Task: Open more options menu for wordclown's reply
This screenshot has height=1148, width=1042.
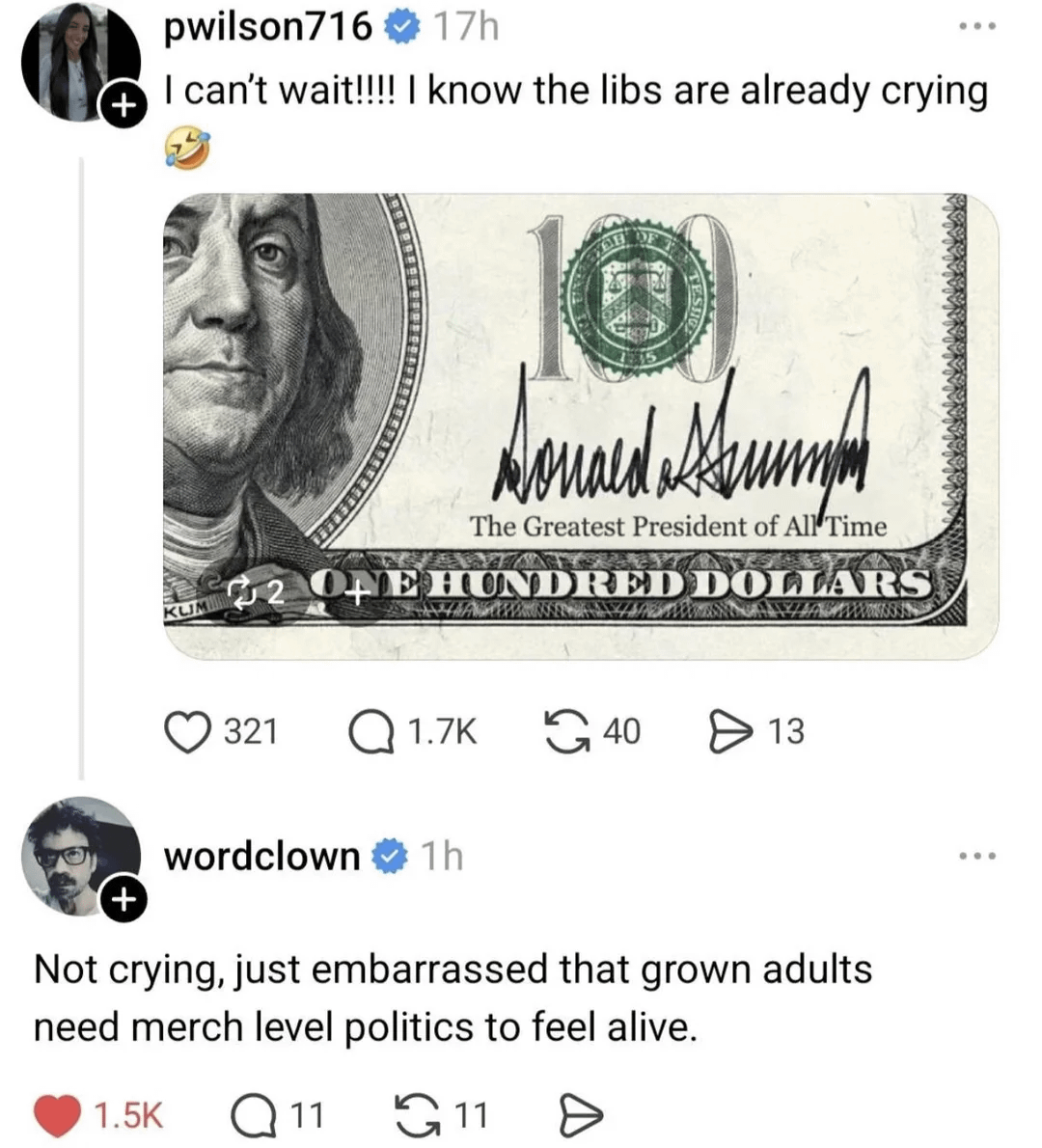Action: click(978, 855)
